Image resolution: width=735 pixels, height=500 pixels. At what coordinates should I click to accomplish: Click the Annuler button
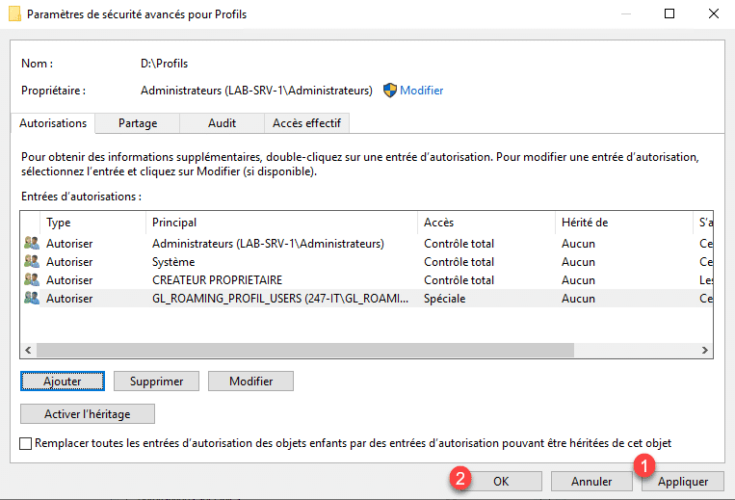pyautogui.click(x=592, y=481)
